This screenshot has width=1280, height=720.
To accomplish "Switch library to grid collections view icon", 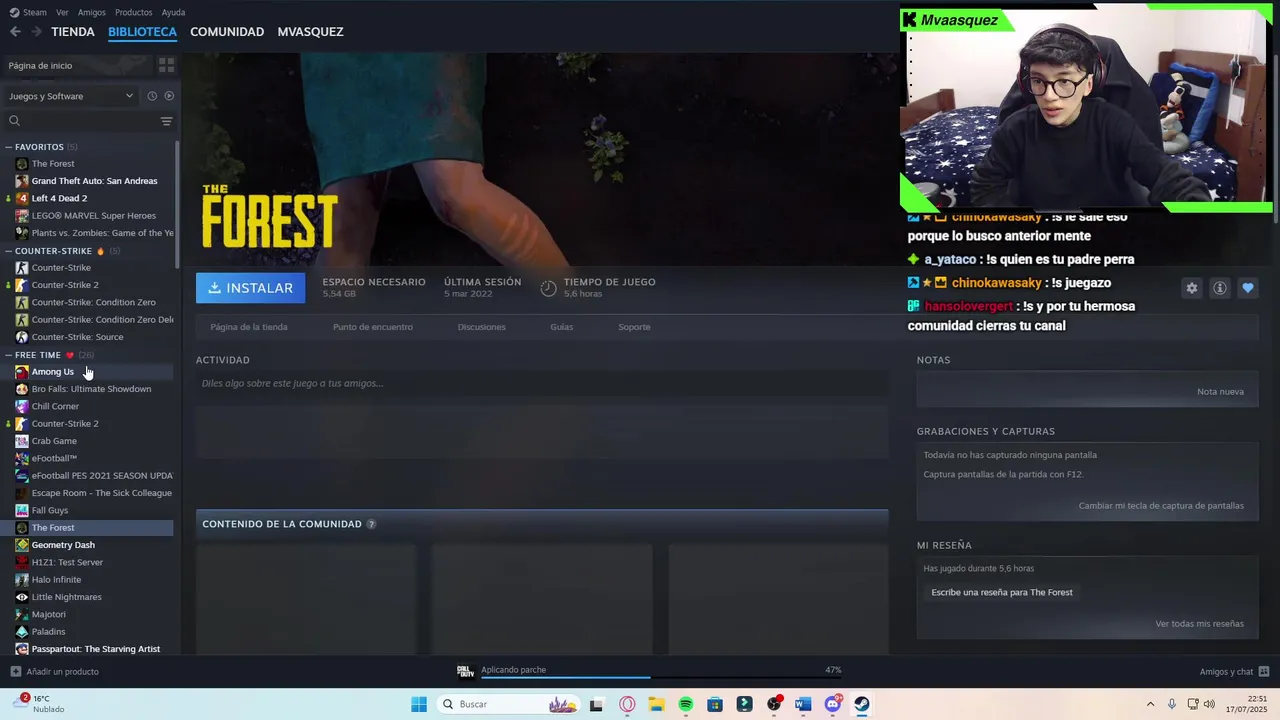I will click(166, 65).
